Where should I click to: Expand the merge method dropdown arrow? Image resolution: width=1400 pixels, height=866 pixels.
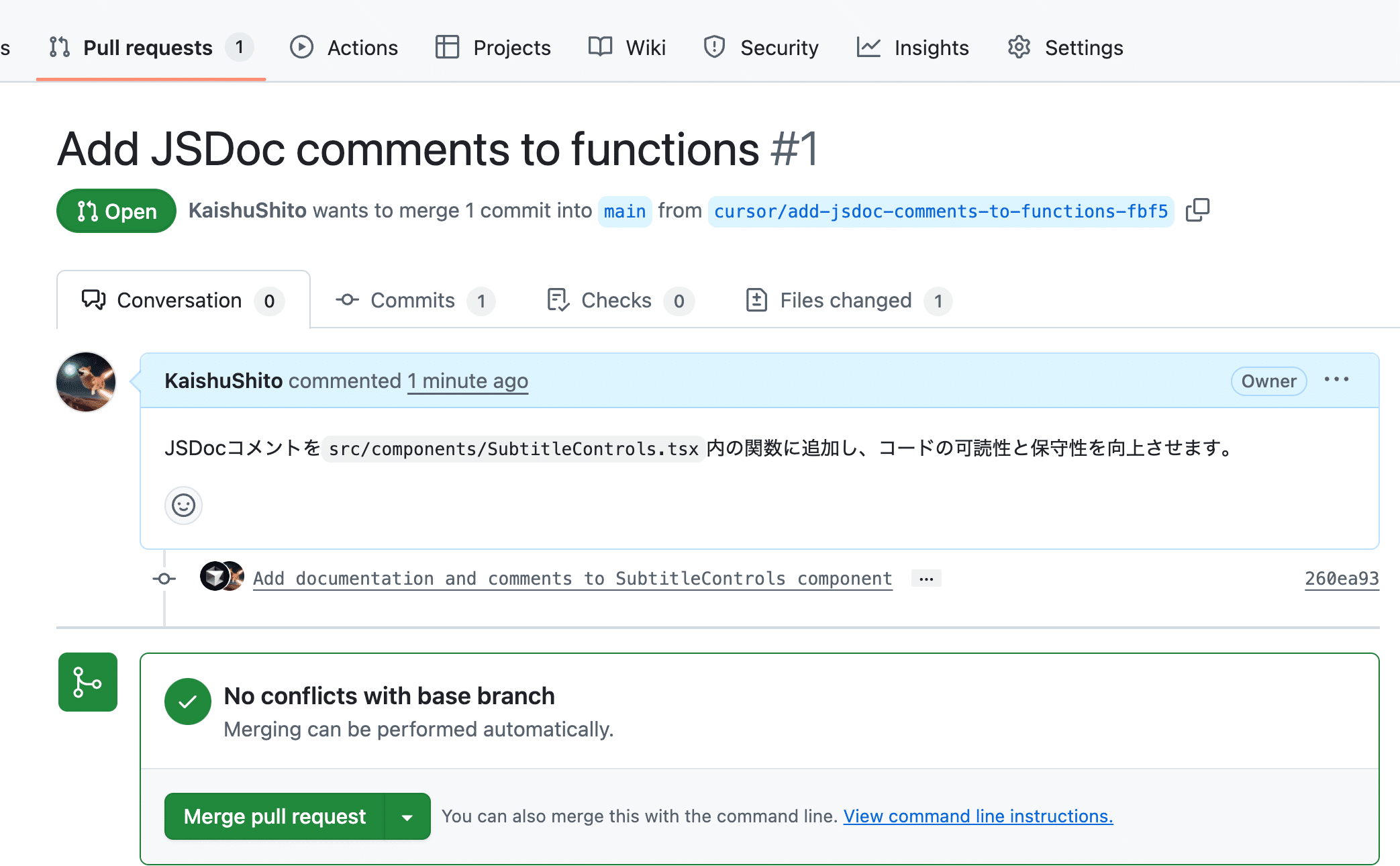tap(407, 817)
